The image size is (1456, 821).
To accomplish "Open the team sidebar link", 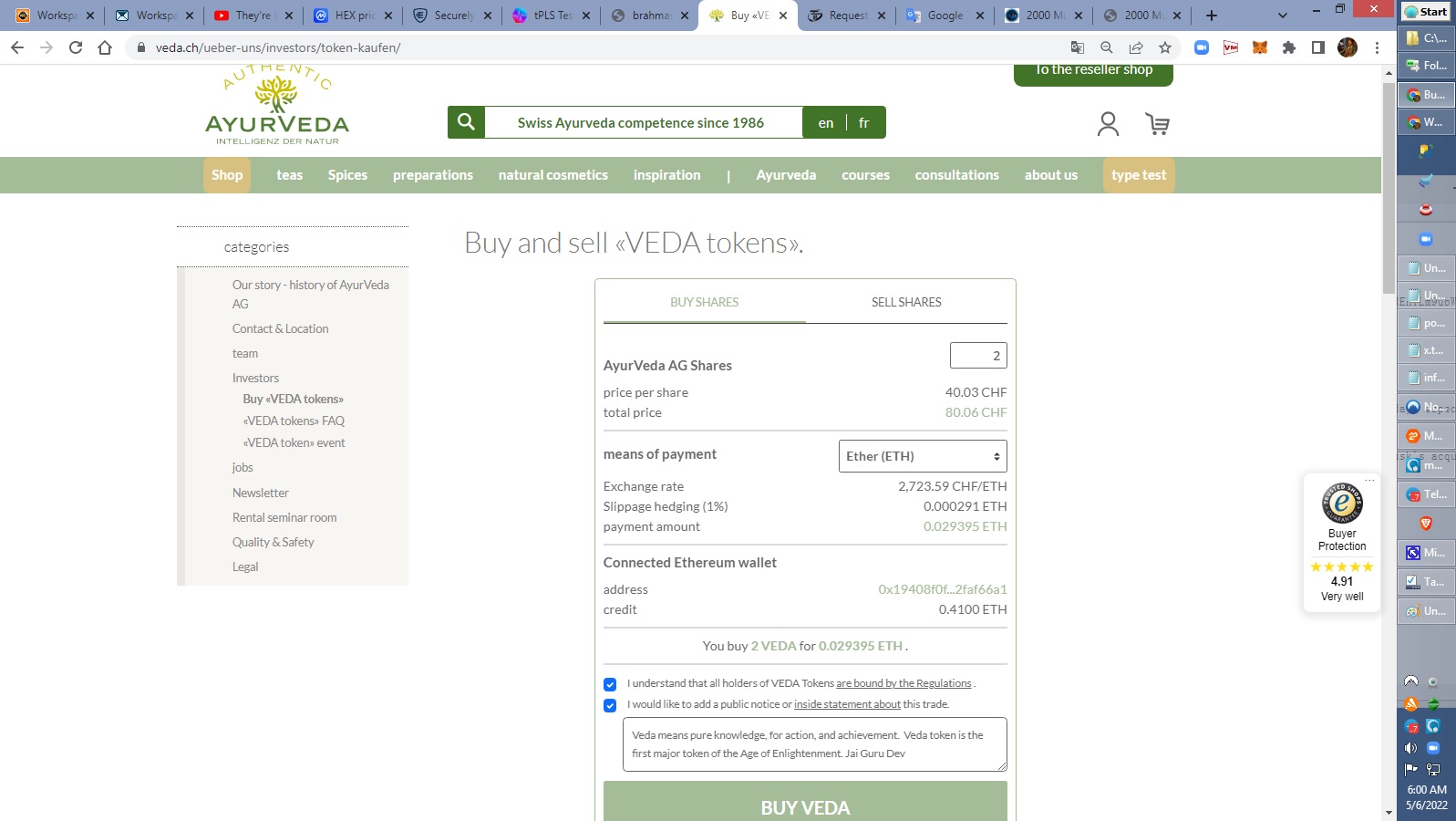I will (244, 353).
